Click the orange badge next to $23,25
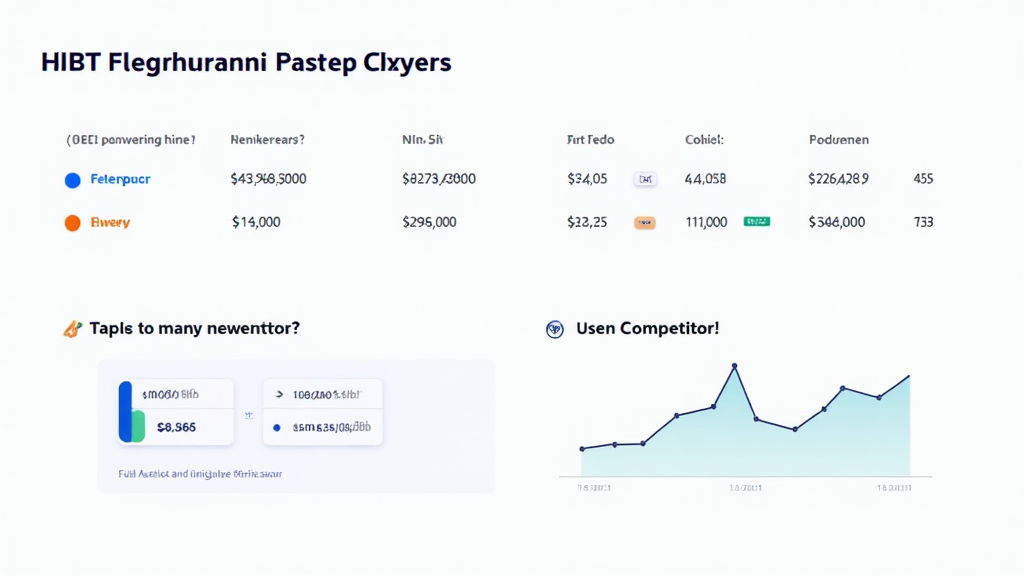The width and height of the screenshot is (1024, 576). point(645,223)
